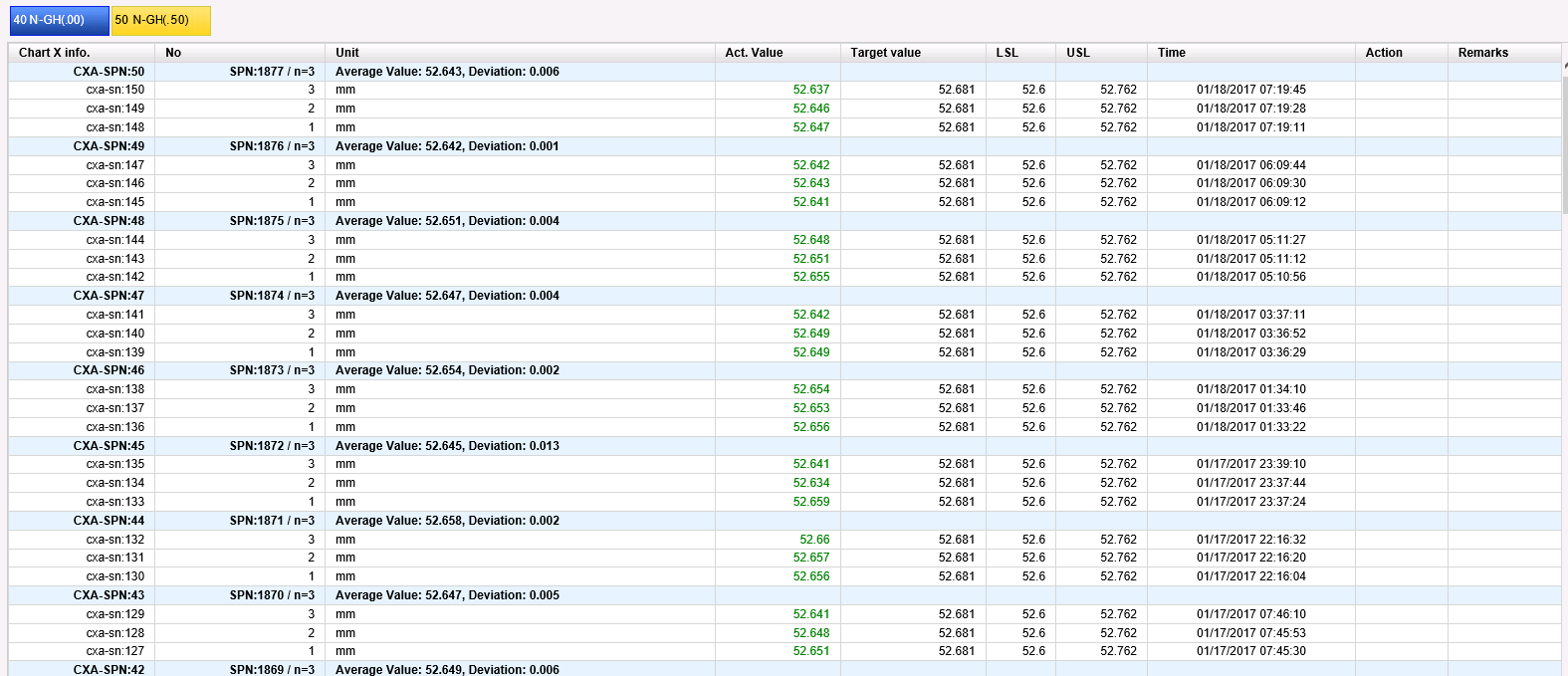Select row cxa-sn:129
Viewport: 1568px width, 676px height.
pyautogui.click(x=784, y=614)
